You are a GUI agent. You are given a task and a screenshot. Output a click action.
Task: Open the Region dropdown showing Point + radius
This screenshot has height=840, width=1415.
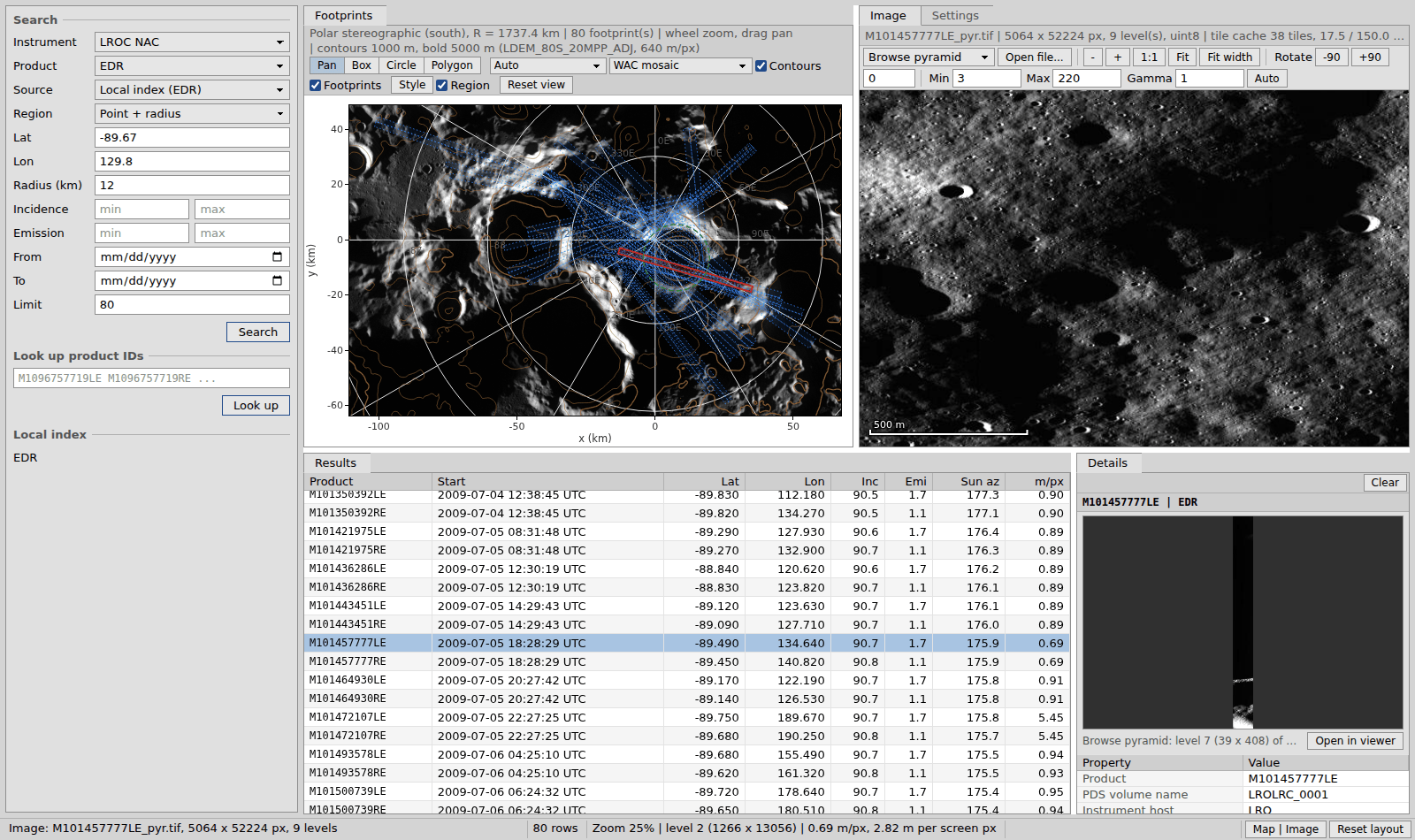click(x=192, y=113)
